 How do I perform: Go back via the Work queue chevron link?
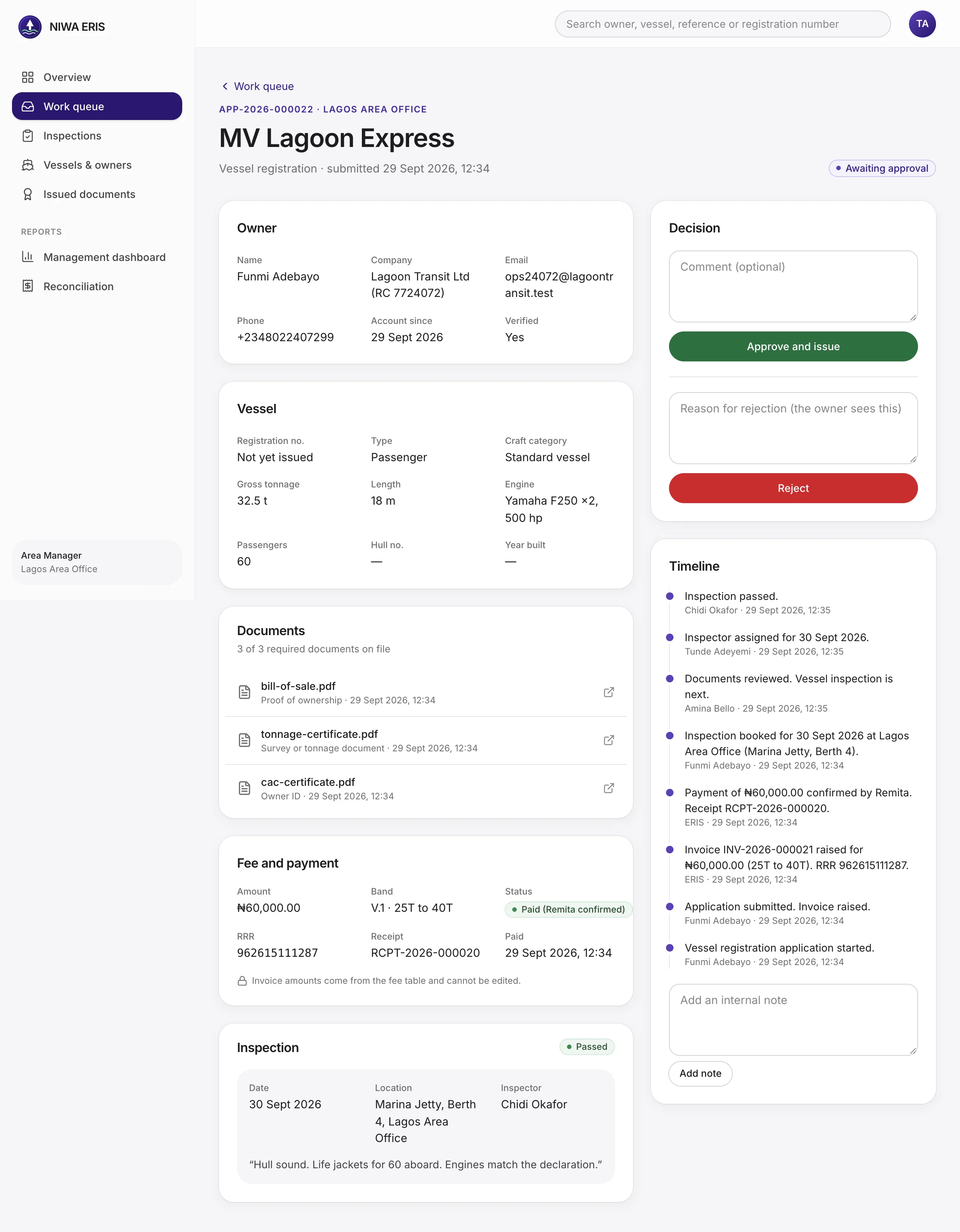(x=257, y=86)
